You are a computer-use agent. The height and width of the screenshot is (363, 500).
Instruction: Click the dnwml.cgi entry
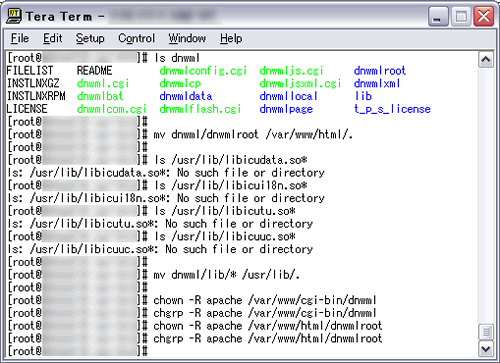click(x=103, y=83)
